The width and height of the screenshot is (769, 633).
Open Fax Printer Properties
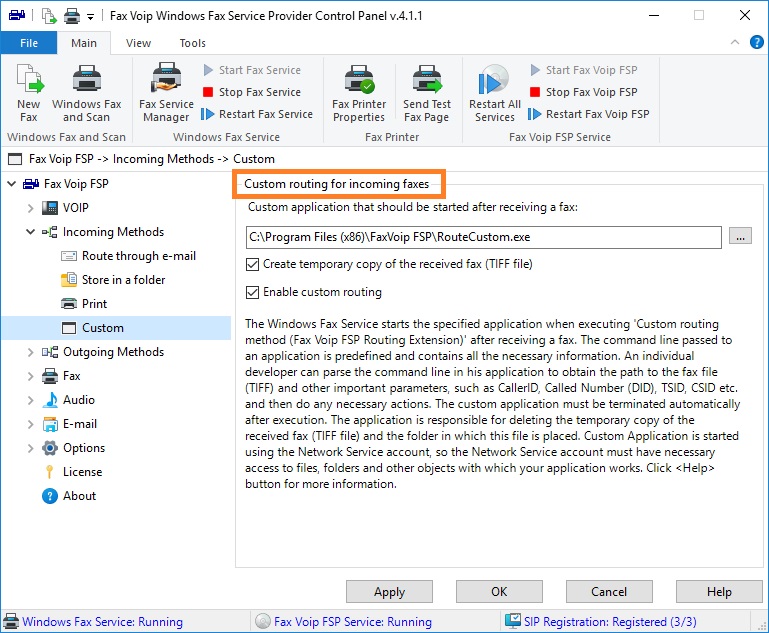click(x=359, y=93)
